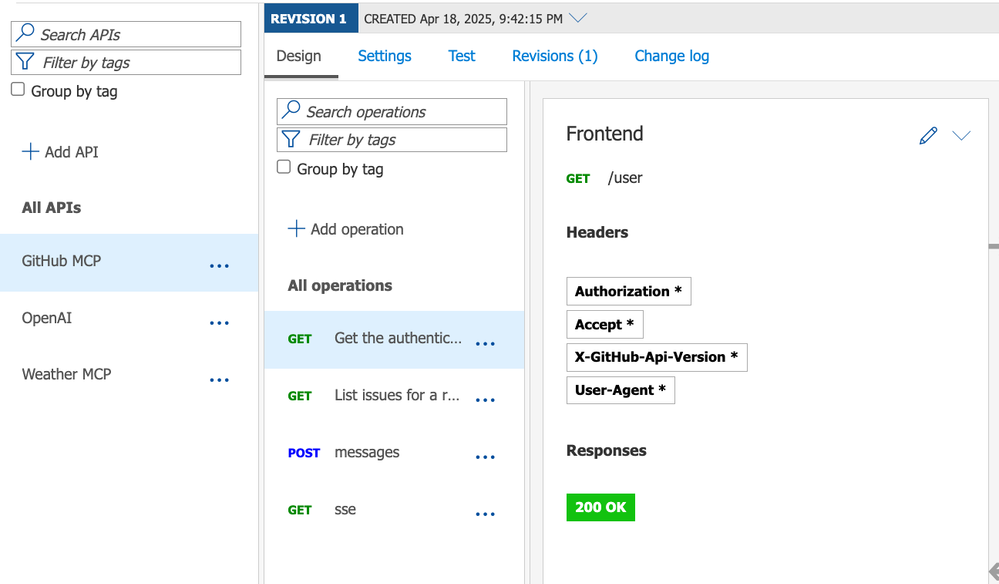Open the ellipsis menu for GitHub MCP
This screenshot has width=999, height=584.
coord(219,266)
